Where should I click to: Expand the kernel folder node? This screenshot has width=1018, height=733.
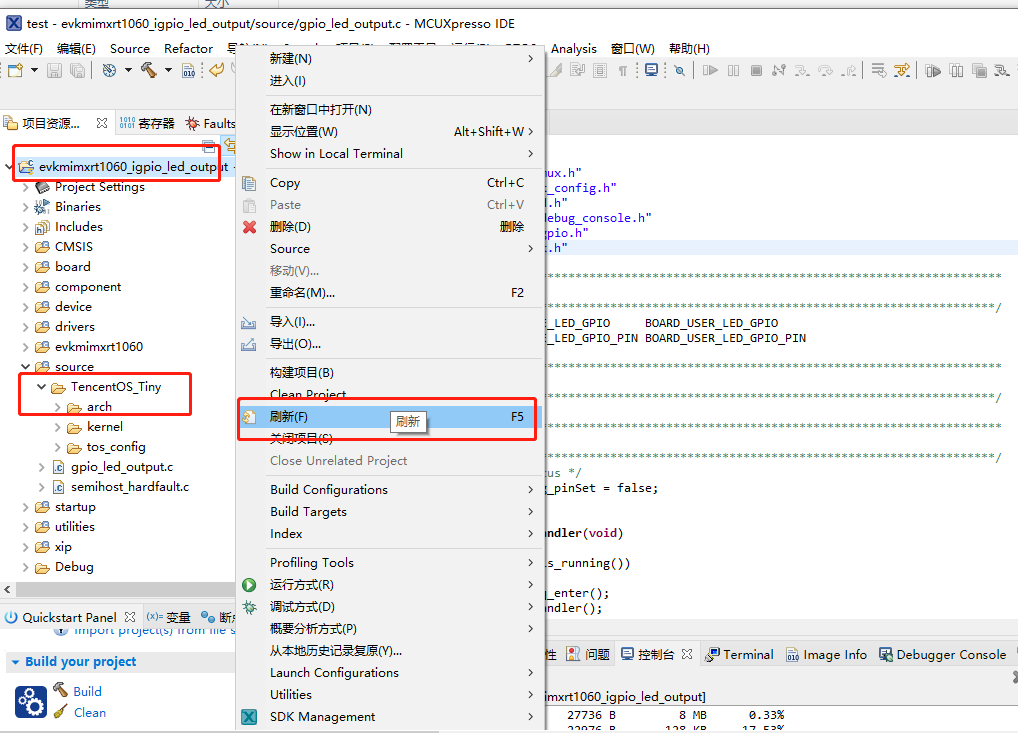[x=58, y=427]
